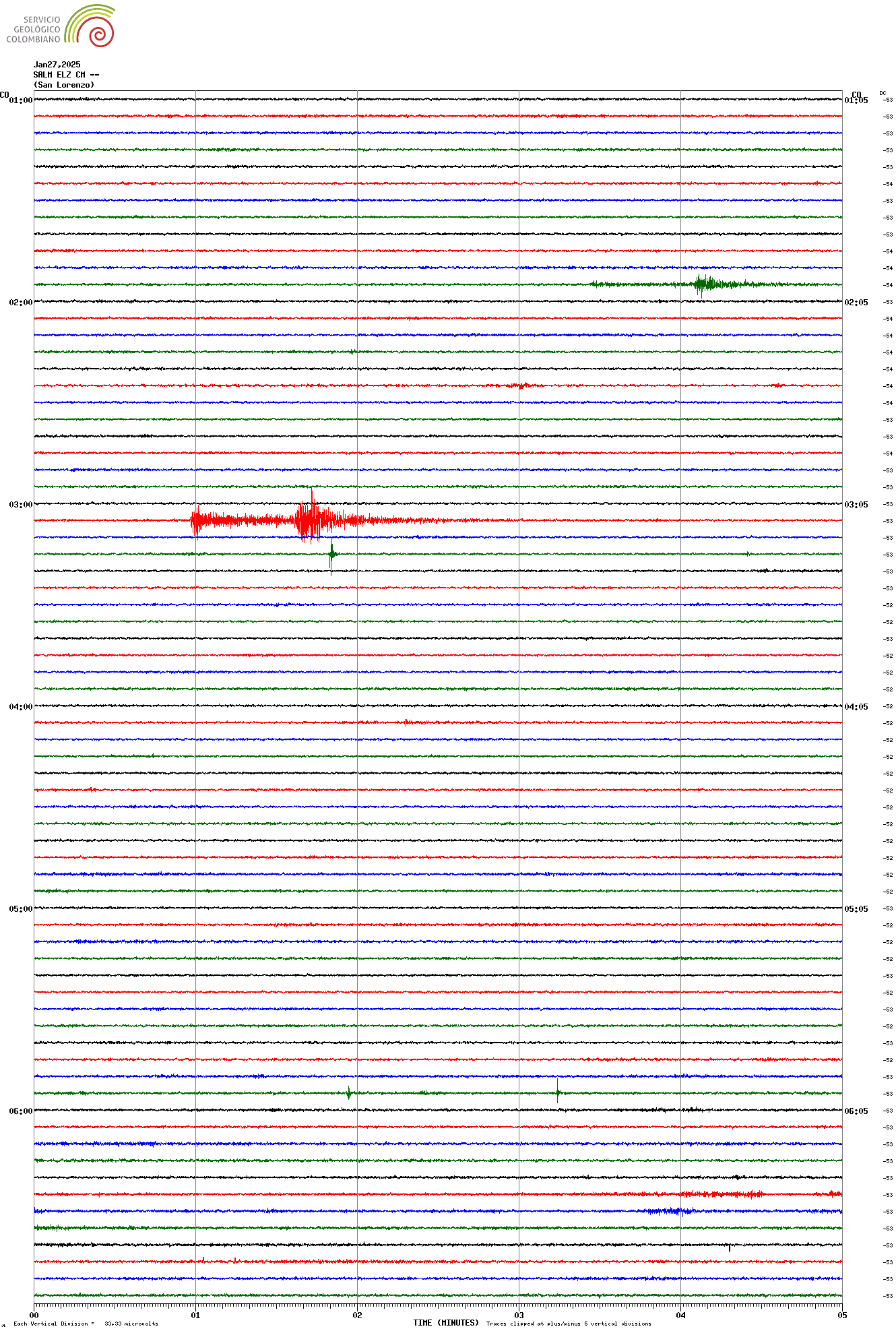Click the traces clipped footnote text
The height and width of the screenshot is (1333, 896).
(x=568, y=1324)
